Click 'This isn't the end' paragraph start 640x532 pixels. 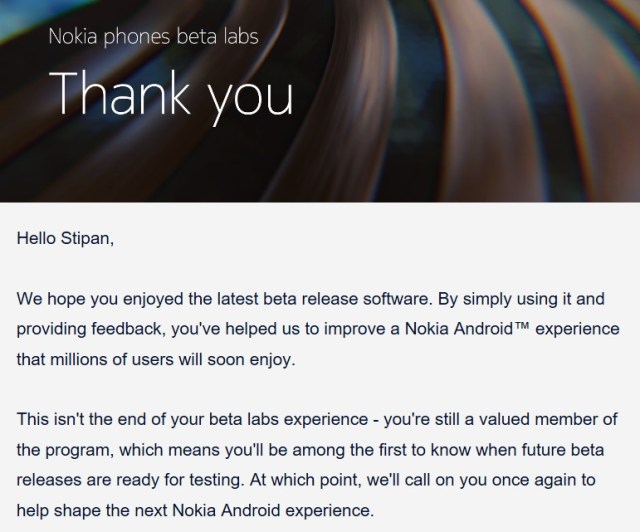pyautogui.click(x=78, y=420)
